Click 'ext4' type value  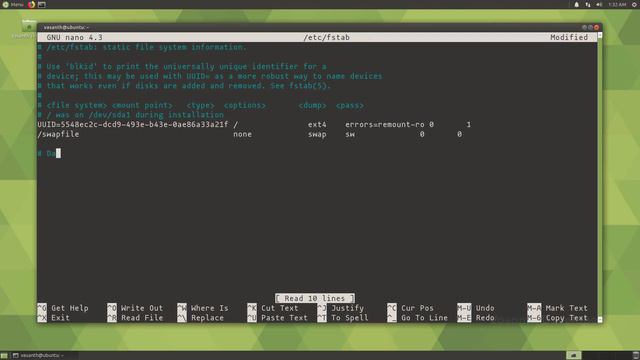[x=317, y=124]
